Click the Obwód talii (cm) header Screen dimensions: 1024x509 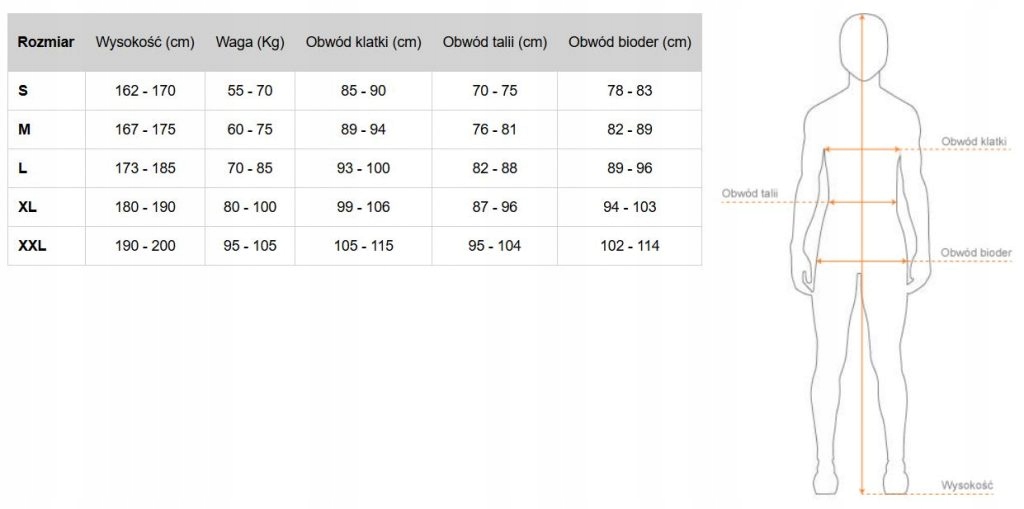(494, 42)
